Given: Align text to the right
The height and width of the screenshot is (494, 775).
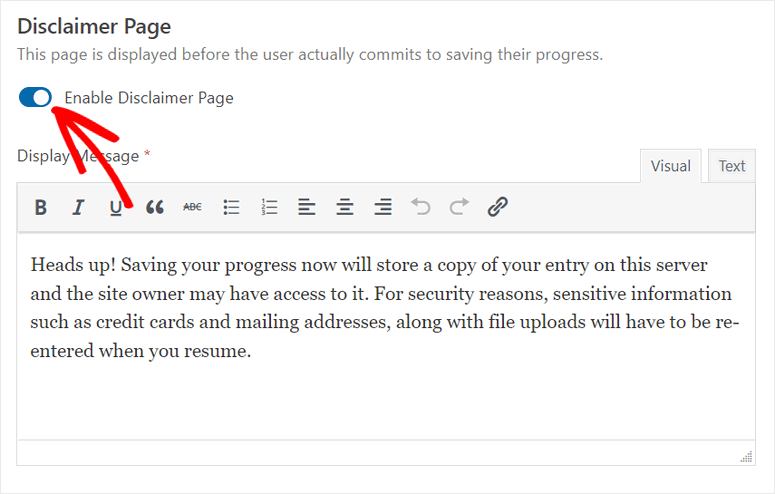Looking at the screenshot, I should [x=383, y=207].
